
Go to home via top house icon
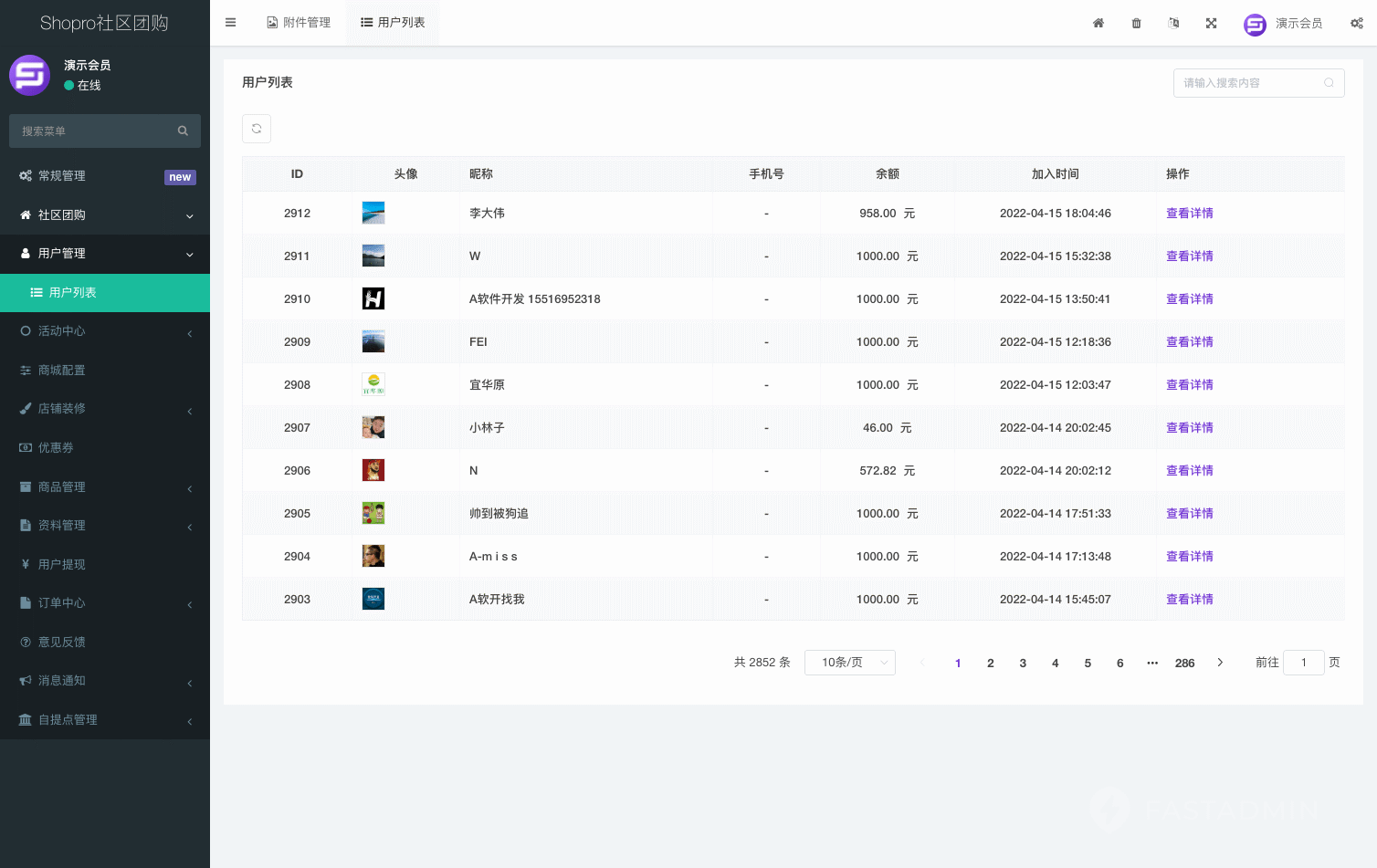[1098, 23]
